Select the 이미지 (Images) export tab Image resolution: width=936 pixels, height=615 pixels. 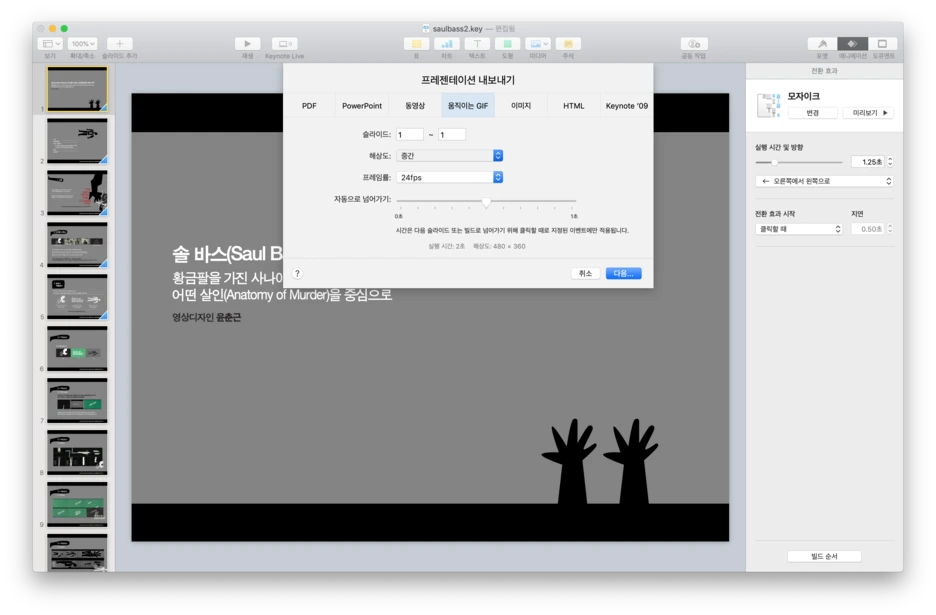tap(521, 106)
